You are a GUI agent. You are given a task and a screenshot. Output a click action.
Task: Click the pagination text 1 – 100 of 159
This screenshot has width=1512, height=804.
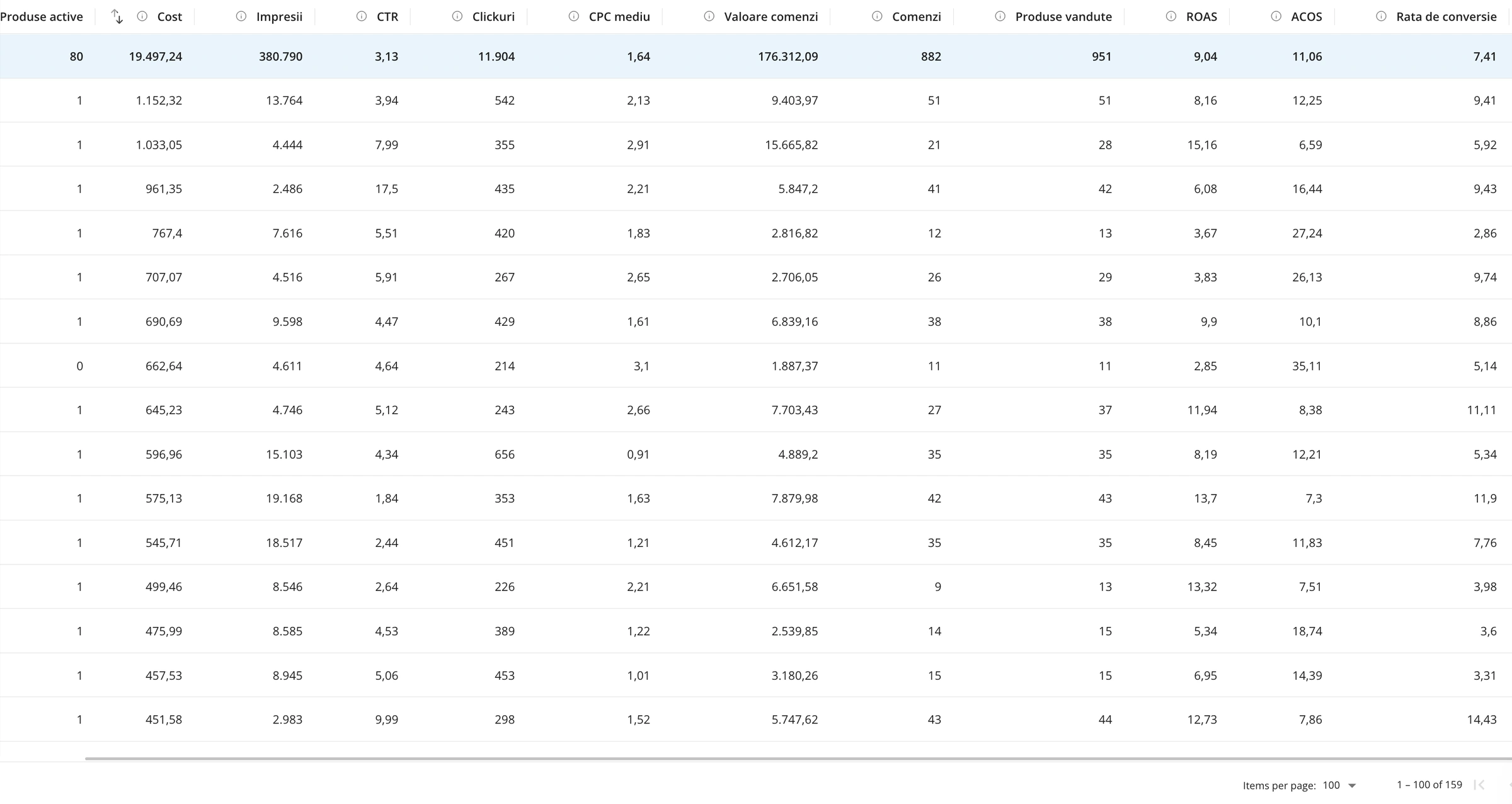(x=1429, y=784)
